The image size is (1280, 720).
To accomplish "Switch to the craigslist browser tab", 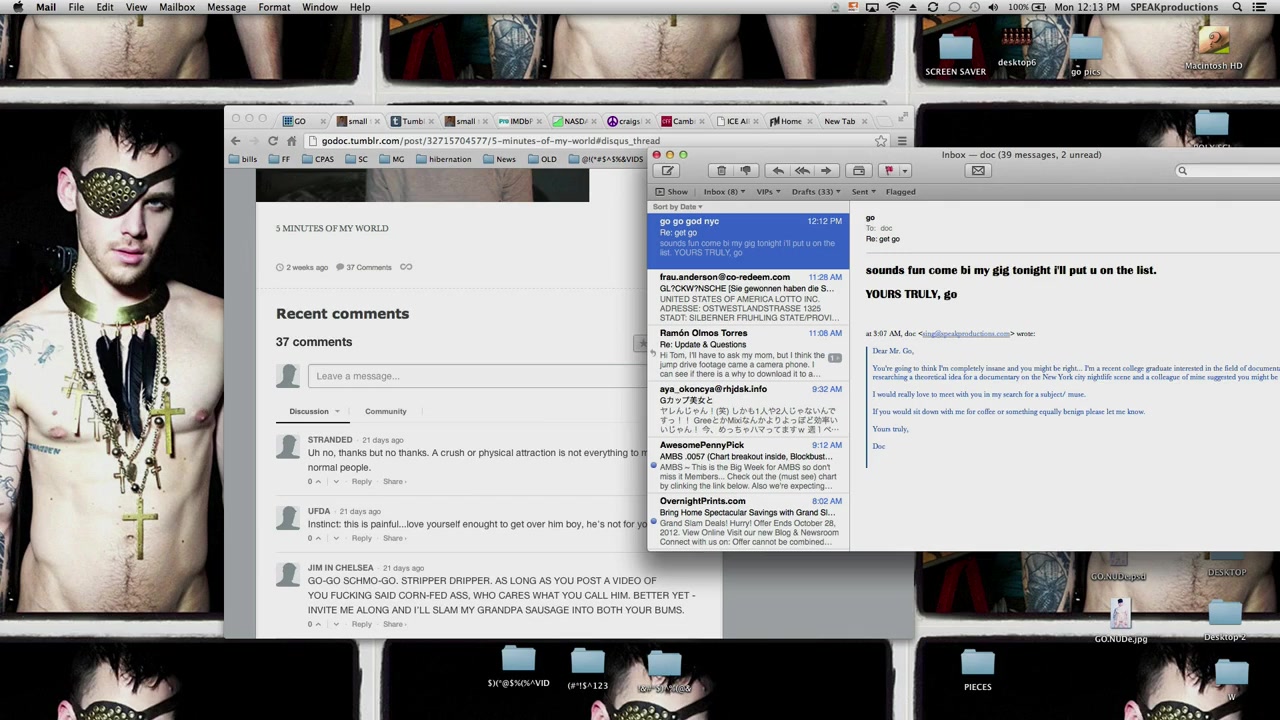I will (625, 121).
